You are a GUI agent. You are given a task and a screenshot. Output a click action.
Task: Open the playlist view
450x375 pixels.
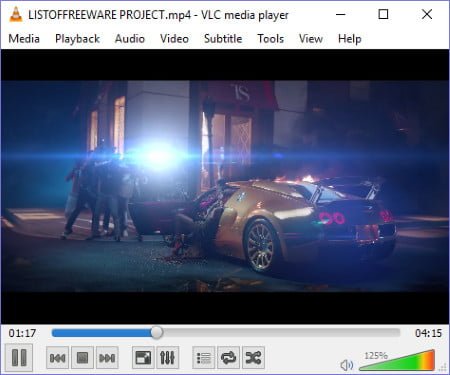pos(204,358)
